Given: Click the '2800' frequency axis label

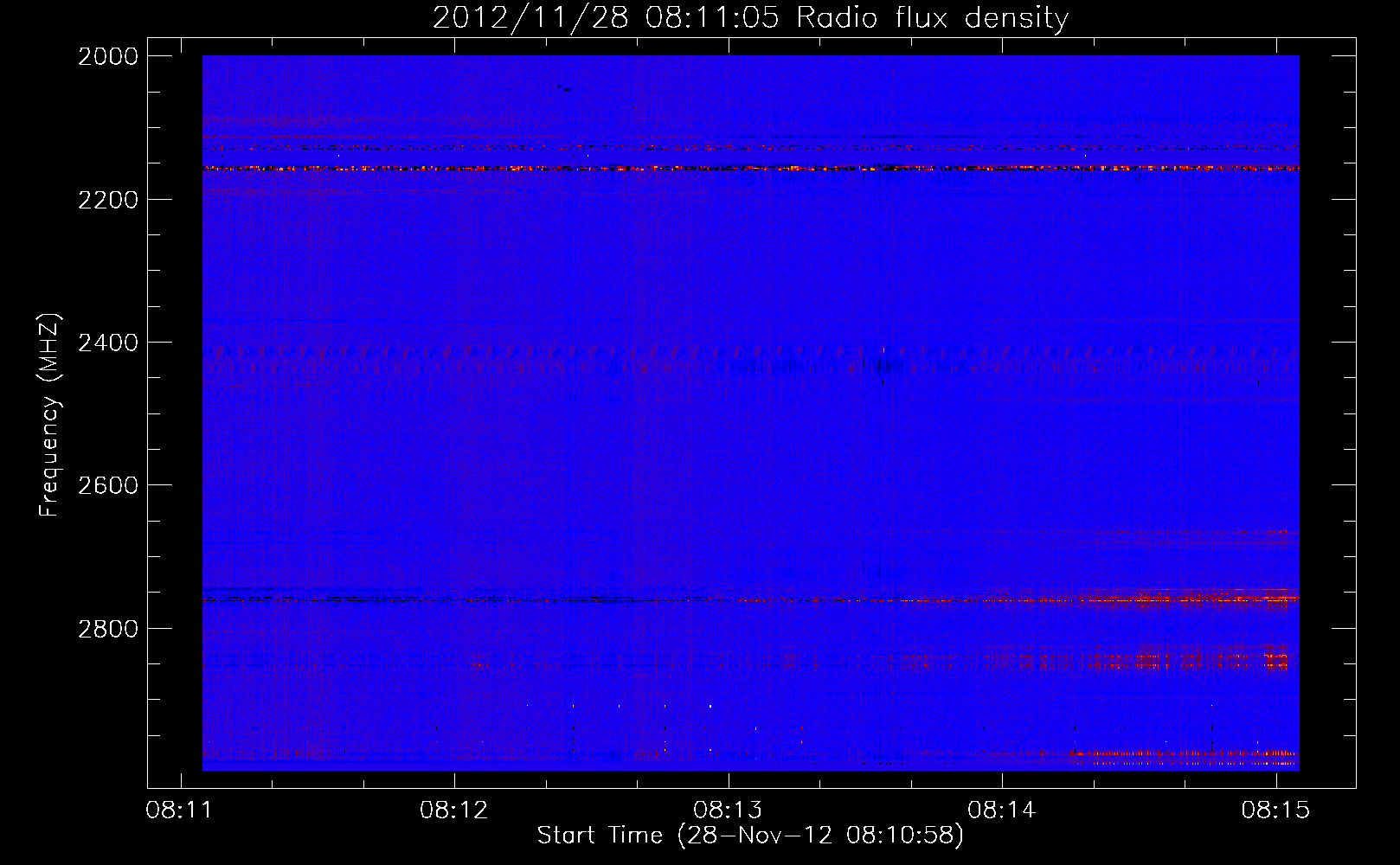Looking at the screenshot, I should pyautogui.click(x=108, y=628).
